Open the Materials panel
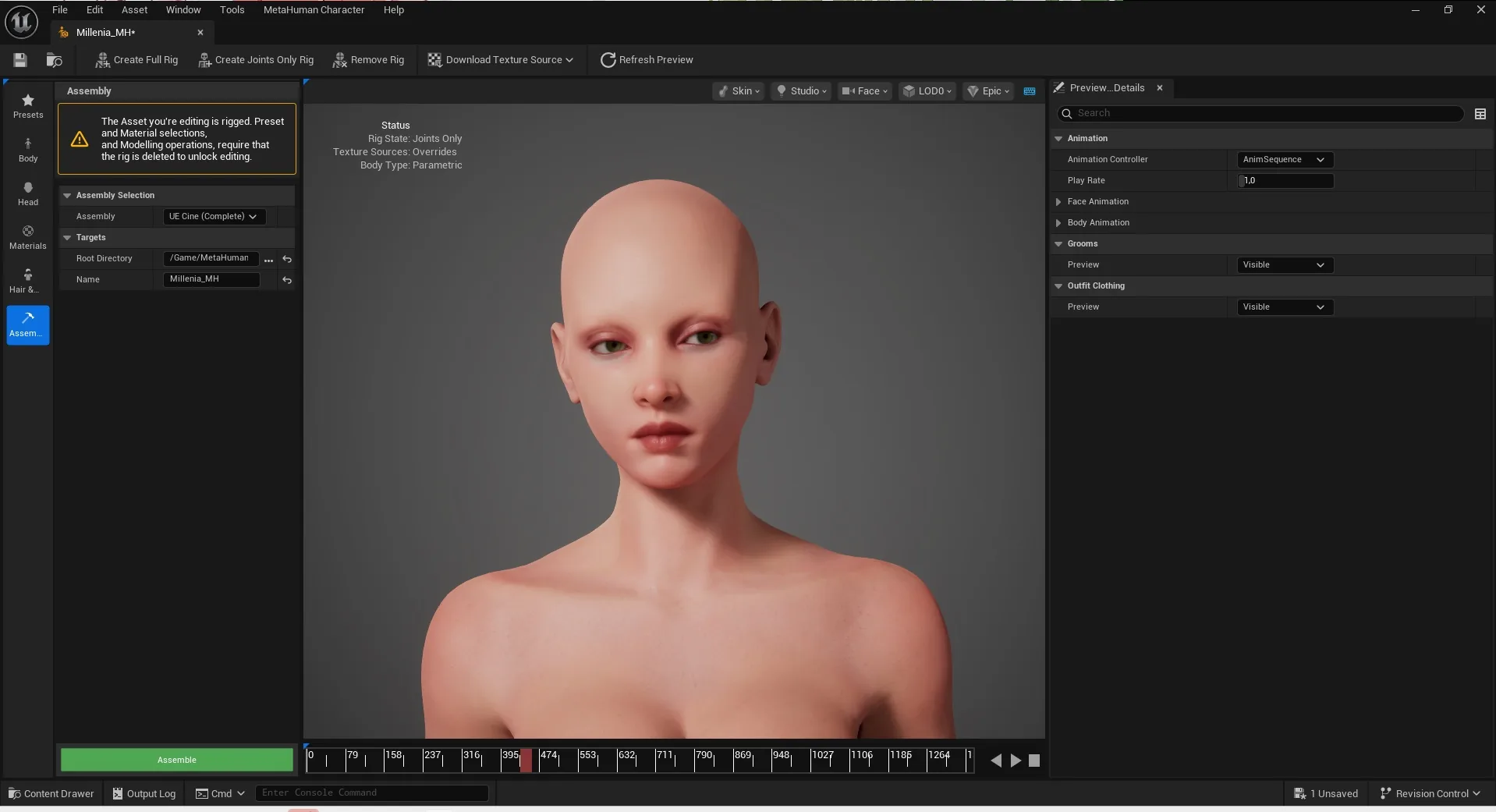The image size is (1496, 812). 28,237
